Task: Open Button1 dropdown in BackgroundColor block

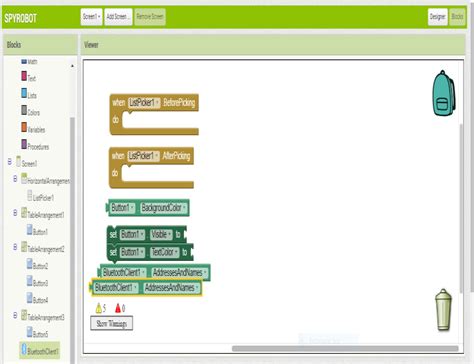Action: pyautogui.click(x=123, y=208)
